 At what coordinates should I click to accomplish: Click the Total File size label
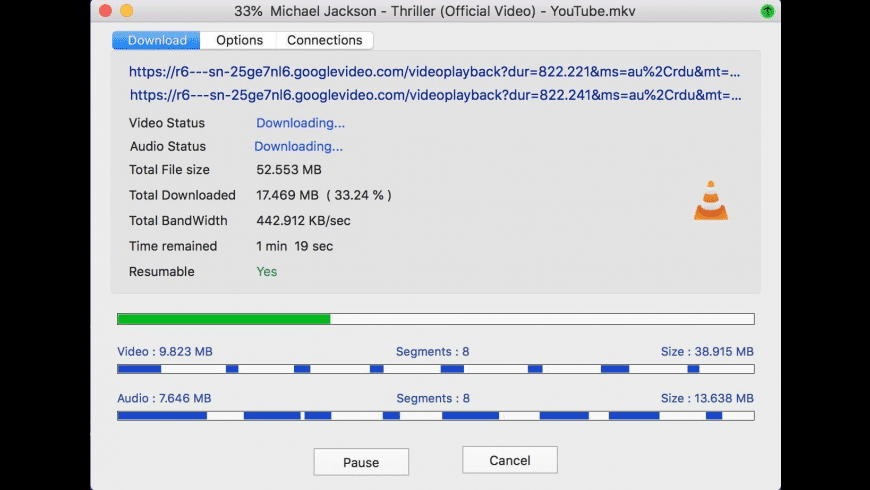coord(169,170)
